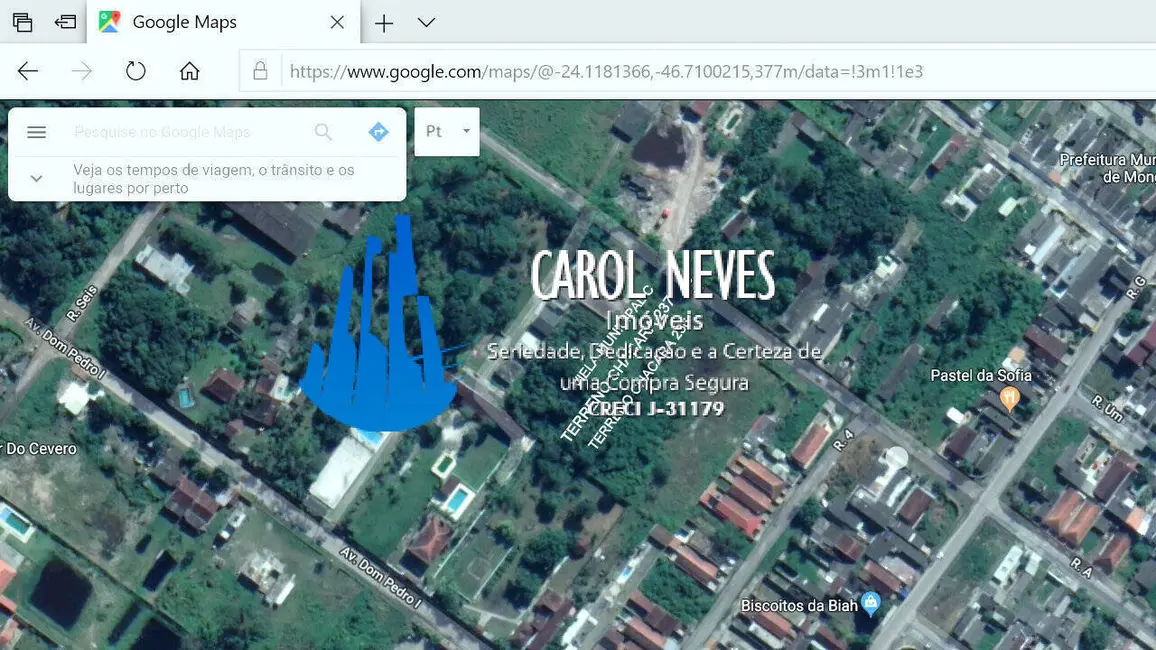Open the tab actions chevron next to new tab
This screenshot has height=650, width=1156.
pos(426,22)
